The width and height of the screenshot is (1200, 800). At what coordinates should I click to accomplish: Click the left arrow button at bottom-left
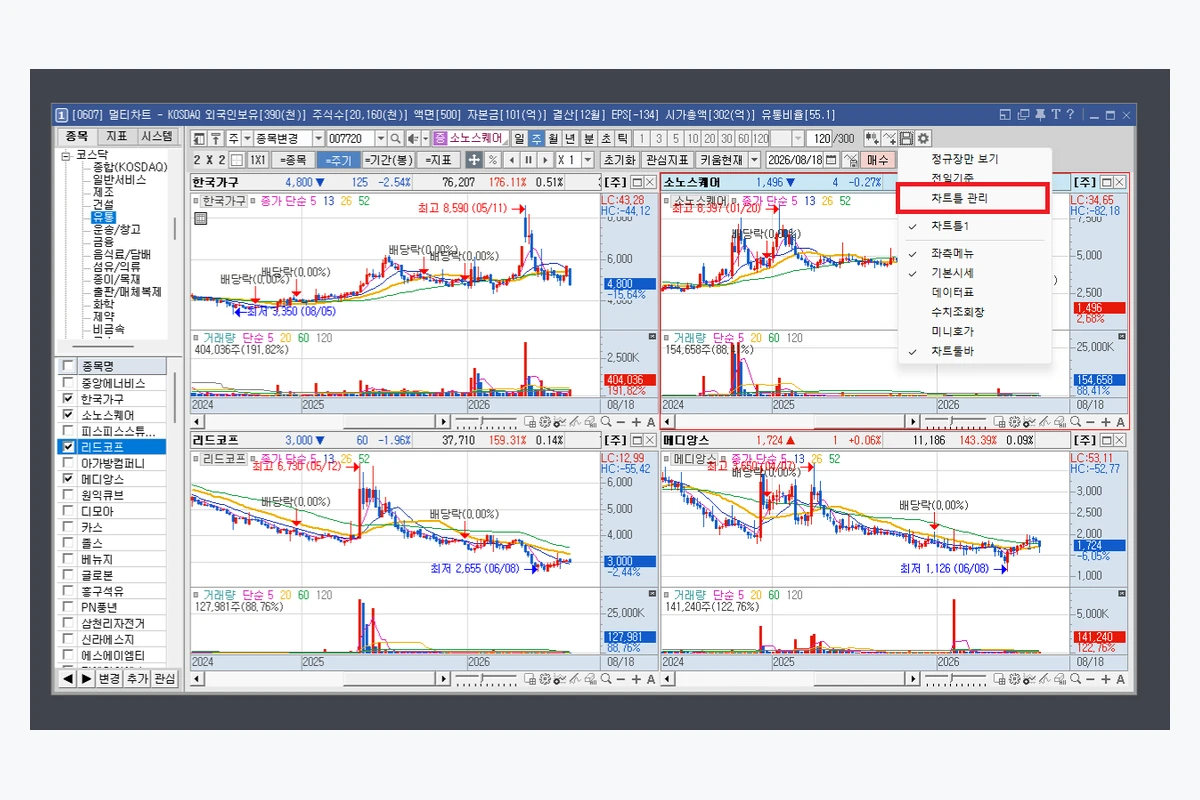coord(67,679)
